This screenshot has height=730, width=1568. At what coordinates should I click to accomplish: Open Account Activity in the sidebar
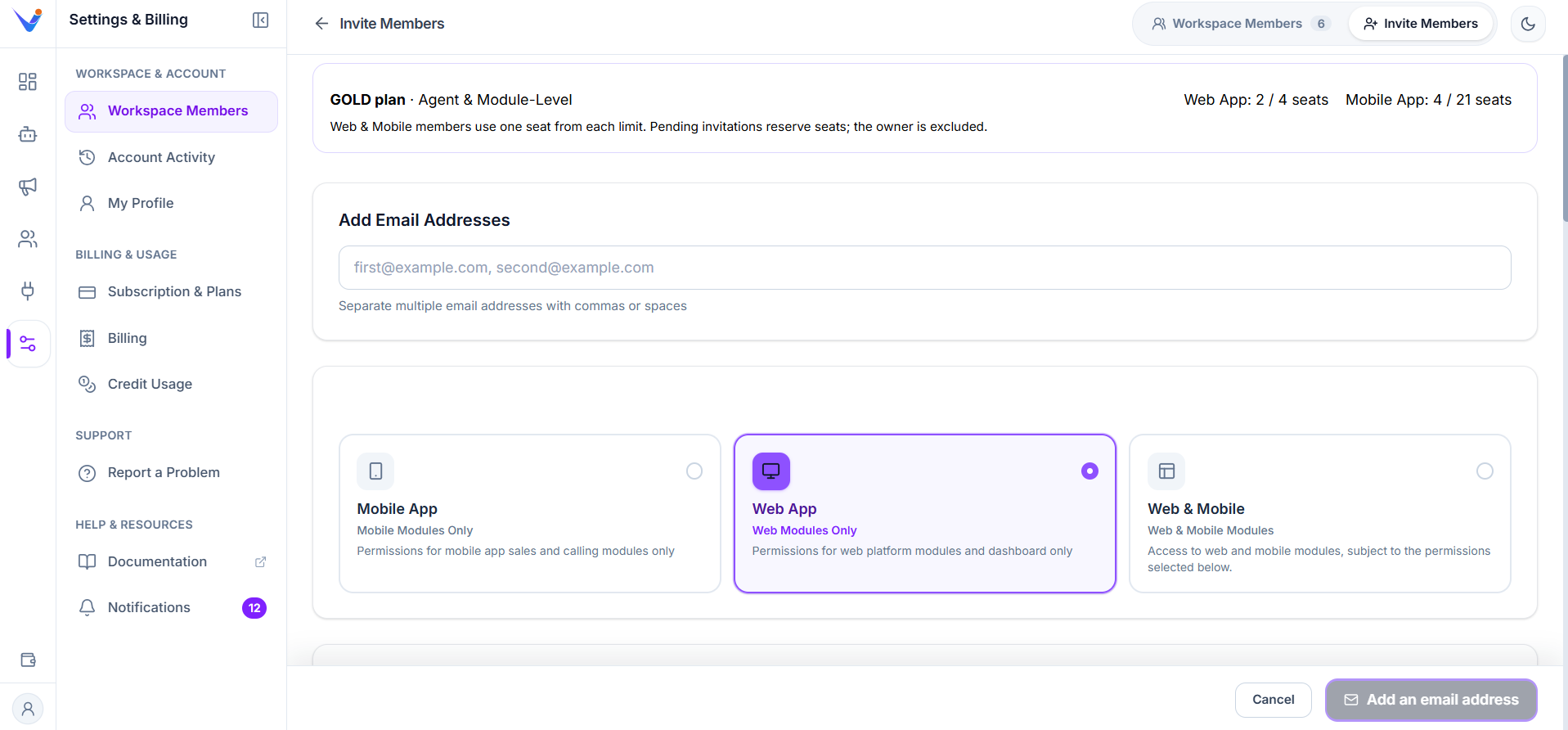(171, 157)
